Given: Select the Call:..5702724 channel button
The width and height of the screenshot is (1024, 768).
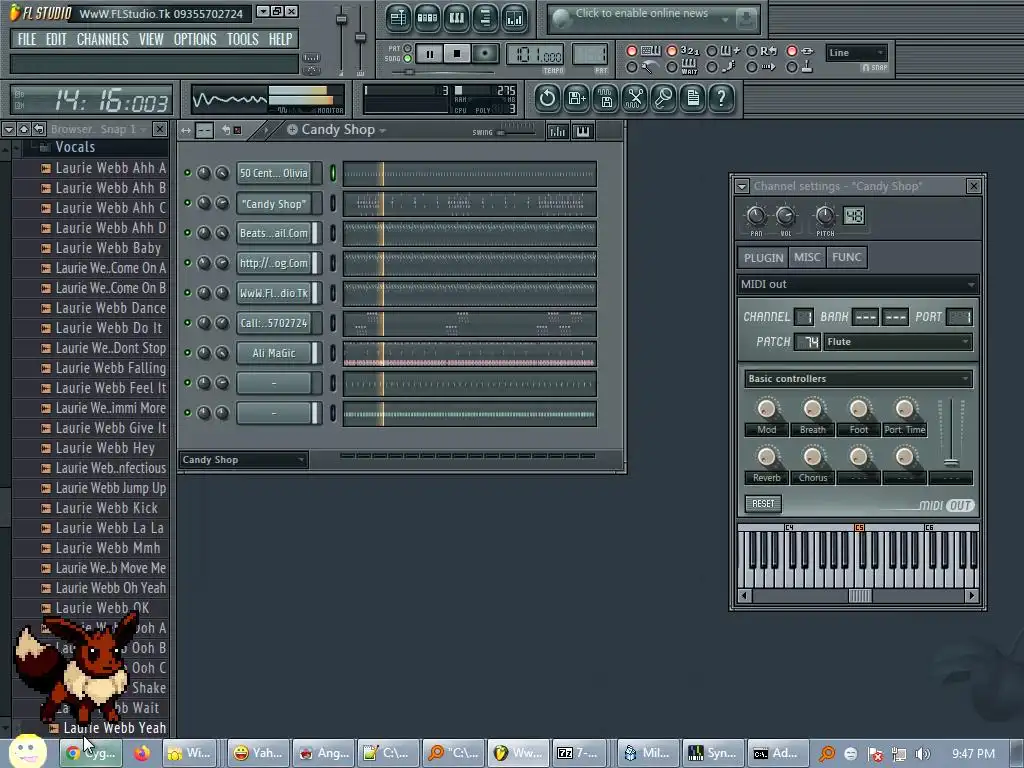Looking at the screenshot, I should point(274,323).
